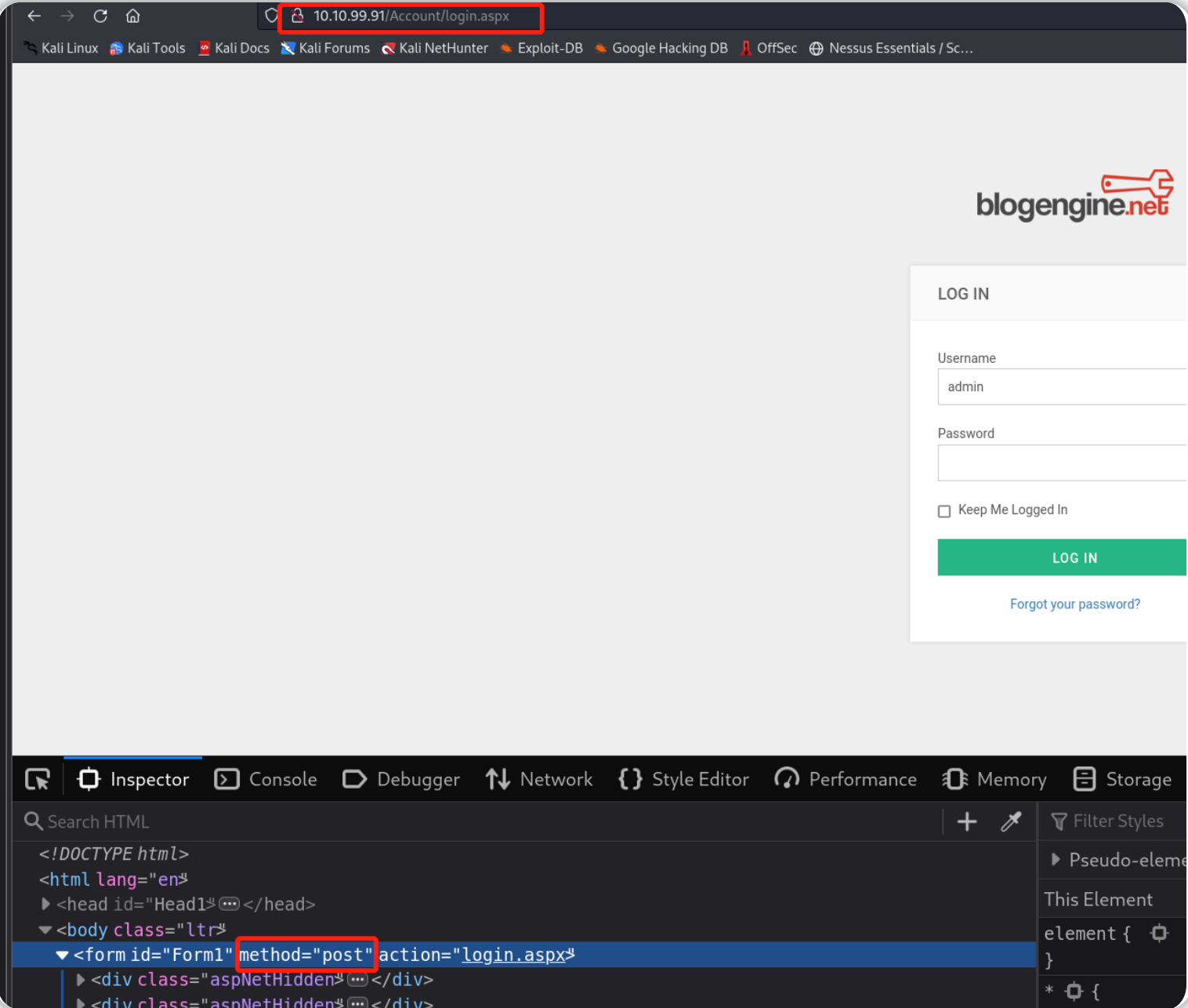Viewport: 1188px width, 1008px height.
Task: Activate the element picker icon in devtools
Action: click(x=38, y=779)
